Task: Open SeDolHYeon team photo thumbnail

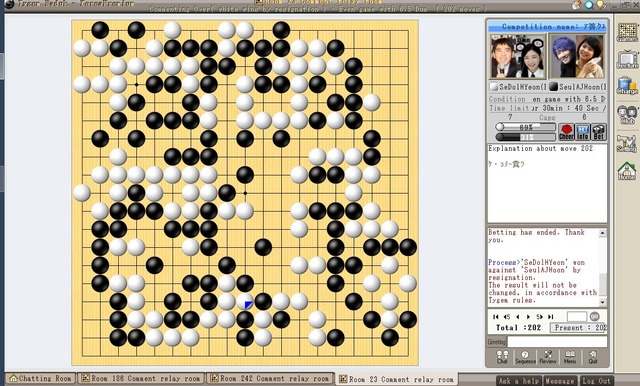Action: click(518, 56)
